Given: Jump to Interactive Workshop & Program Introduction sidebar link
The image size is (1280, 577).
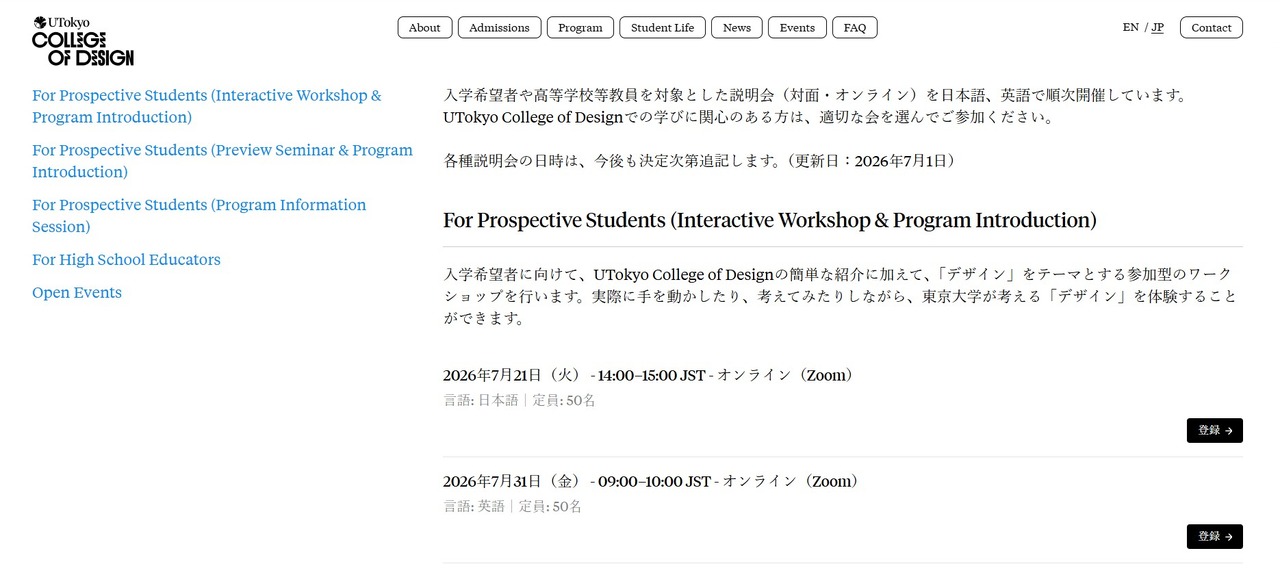Looking at the screenshot, I should [207, 106].
